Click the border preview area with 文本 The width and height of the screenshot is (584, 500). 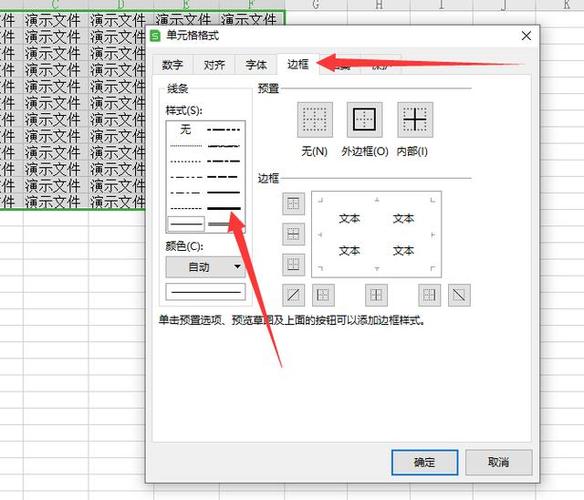pos(376,234)
